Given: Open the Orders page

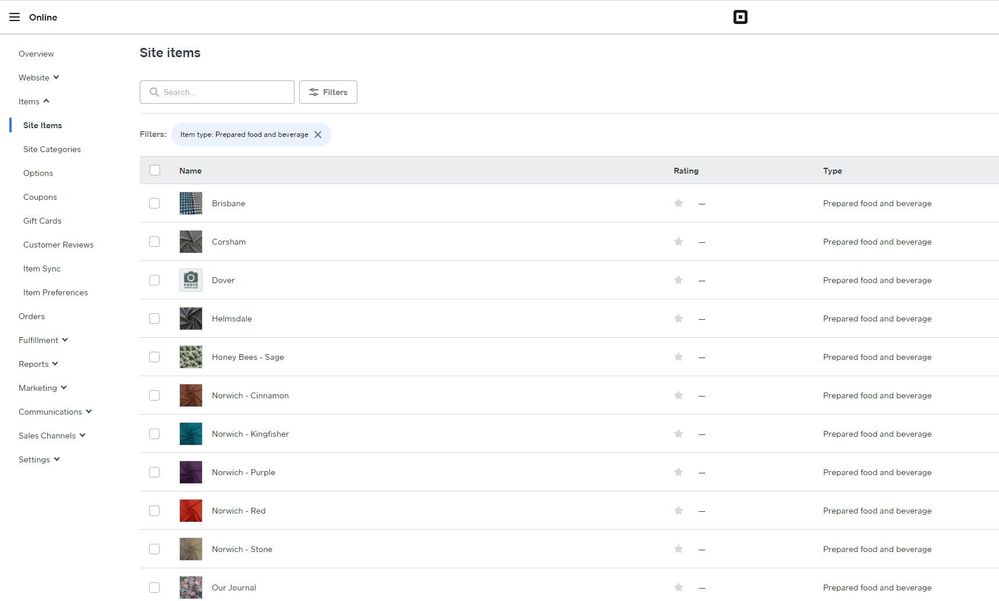Looking at the screenshot, I should (x=31, y=316).
